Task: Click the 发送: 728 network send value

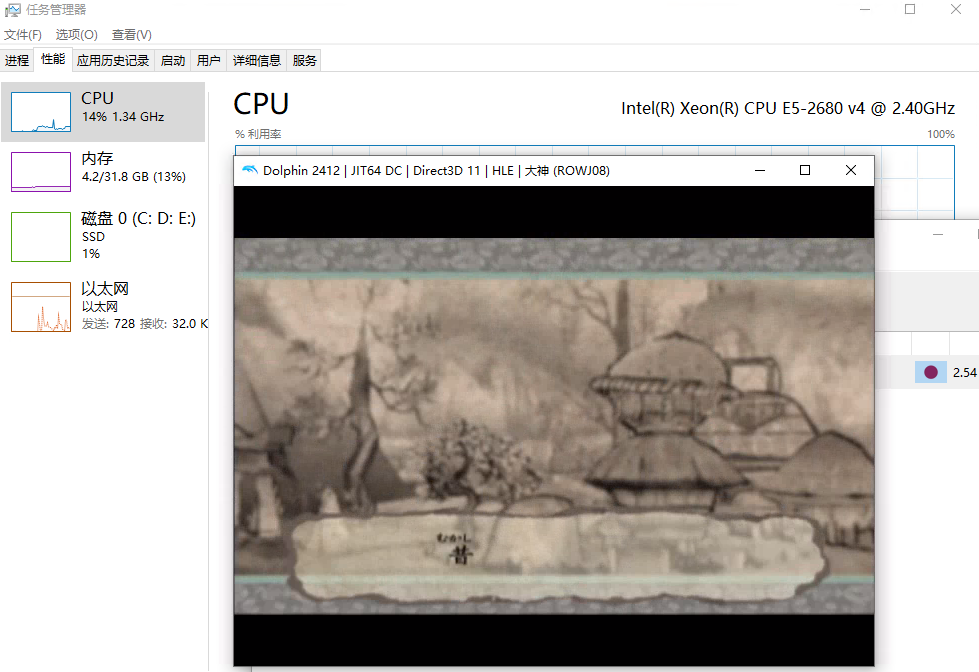Action: [109, 324]
